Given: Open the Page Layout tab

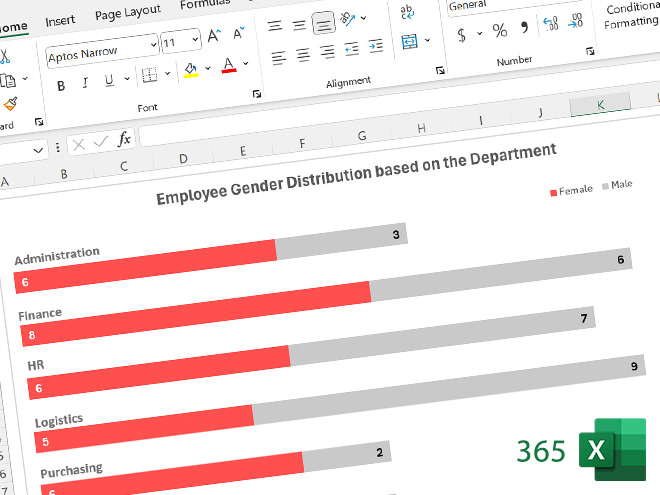Looking at the screenshot, I should pyautogui.click(x=128, y=14).
